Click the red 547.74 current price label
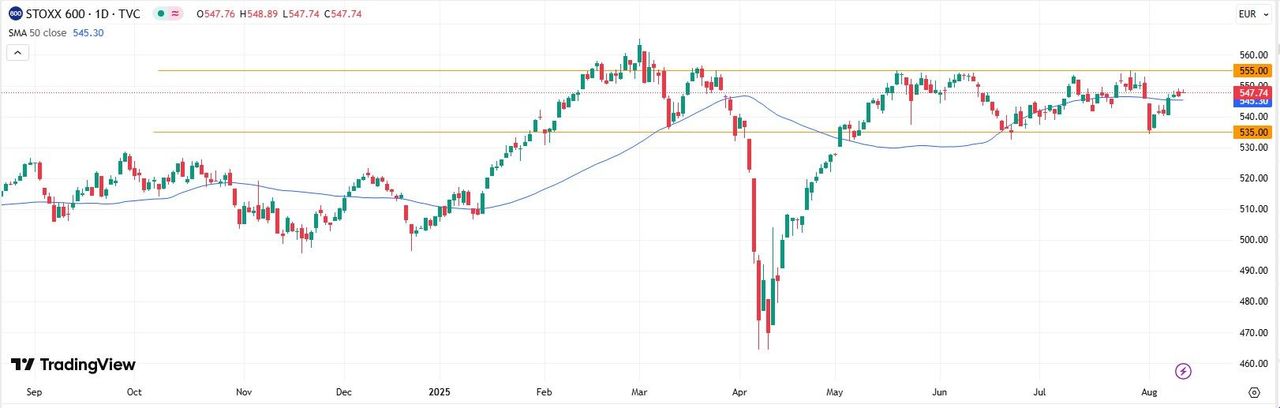1280x408 pixels. point(1253,91)
